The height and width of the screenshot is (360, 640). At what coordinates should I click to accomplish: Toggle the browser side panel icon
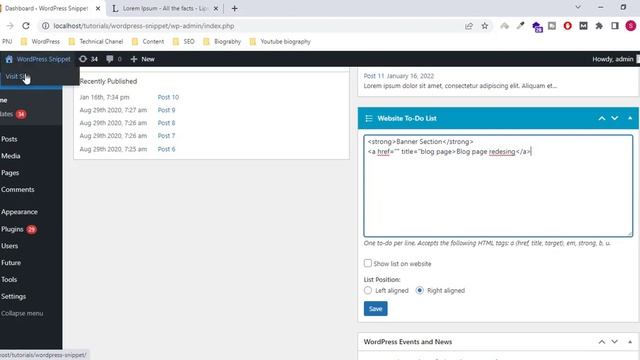click(x=615, y=26)
